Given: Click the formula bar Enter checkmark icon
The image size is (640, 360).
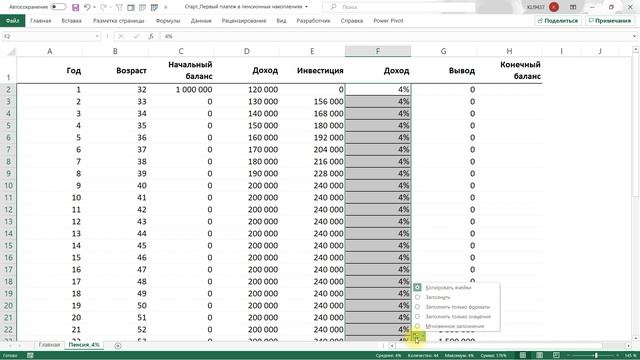Looking at the screenshot, I should click(x=136, y=36).
